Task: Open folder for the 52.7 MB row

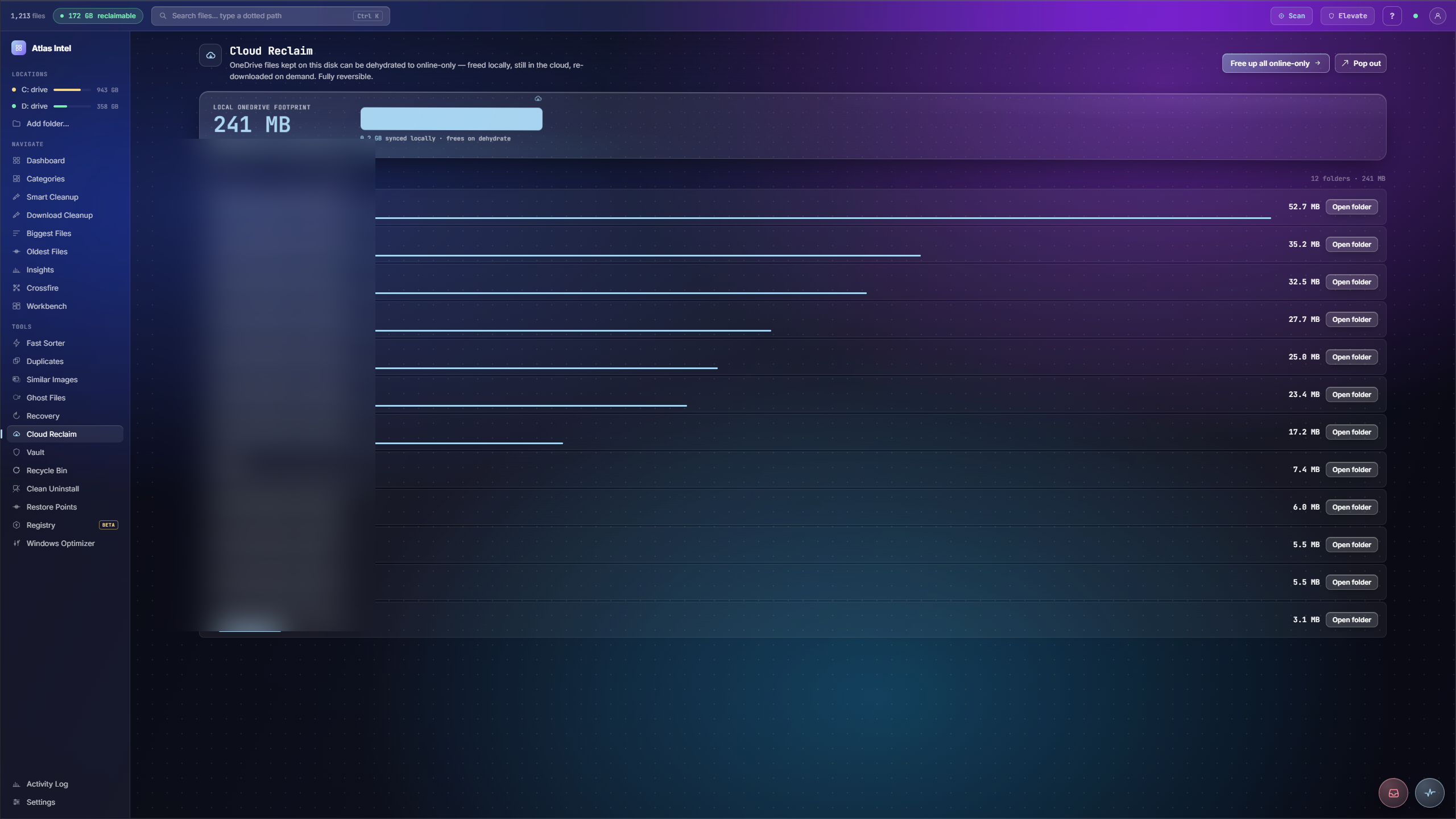Action: [x=1351, y=207]
